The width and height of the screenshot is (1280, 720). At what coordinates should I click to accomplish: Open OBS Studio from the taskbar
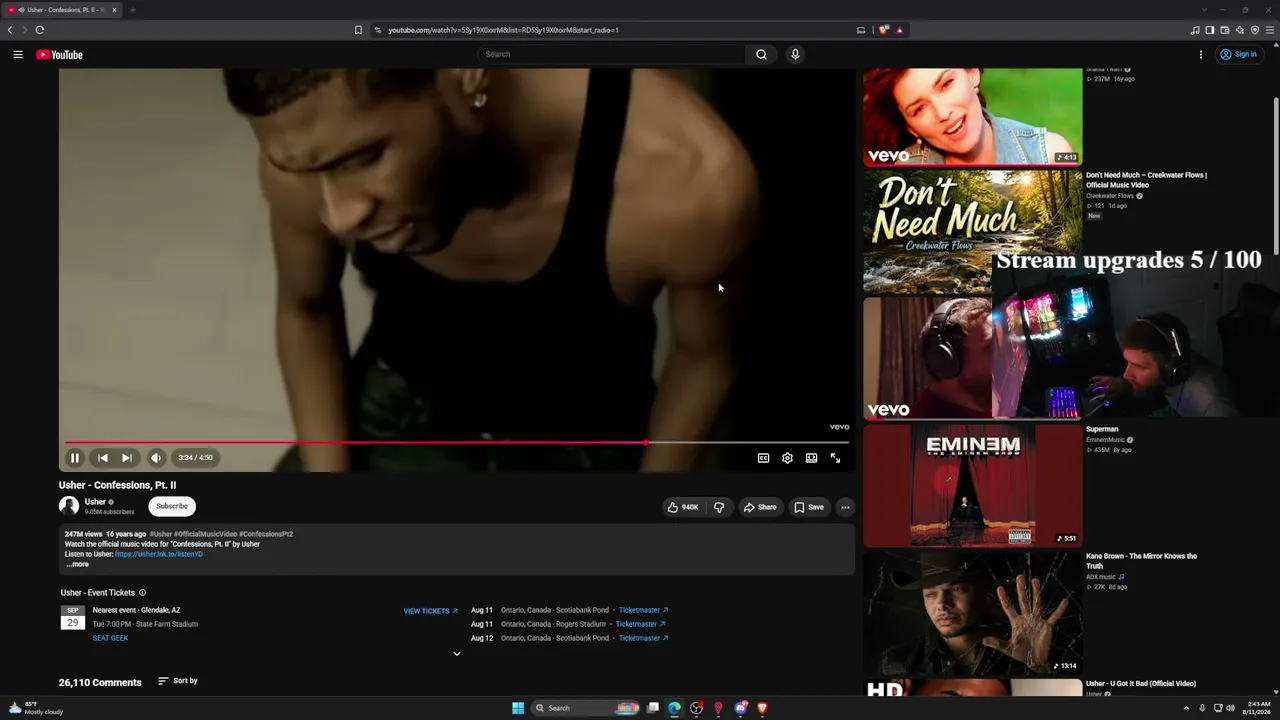697,708
